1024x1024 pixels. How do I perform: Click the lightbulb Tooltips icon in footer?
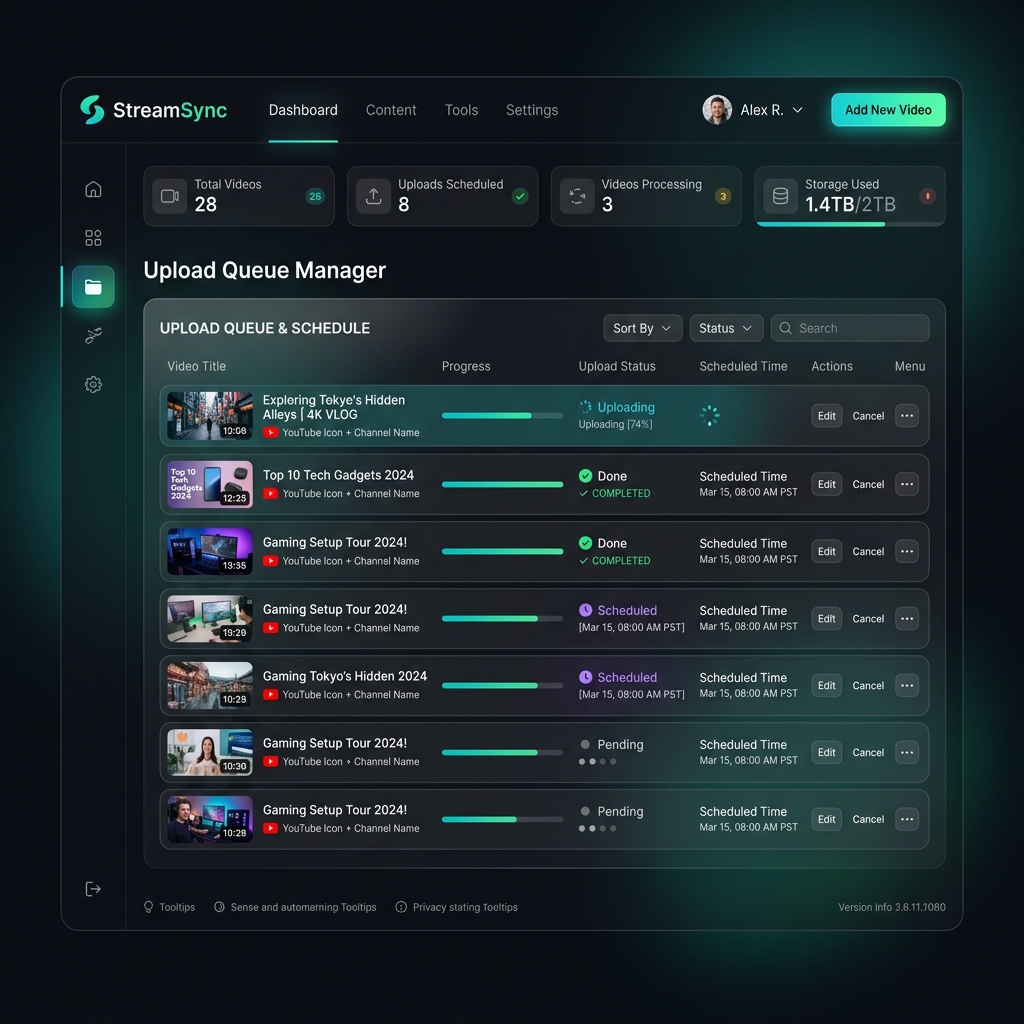click(148, 907)
